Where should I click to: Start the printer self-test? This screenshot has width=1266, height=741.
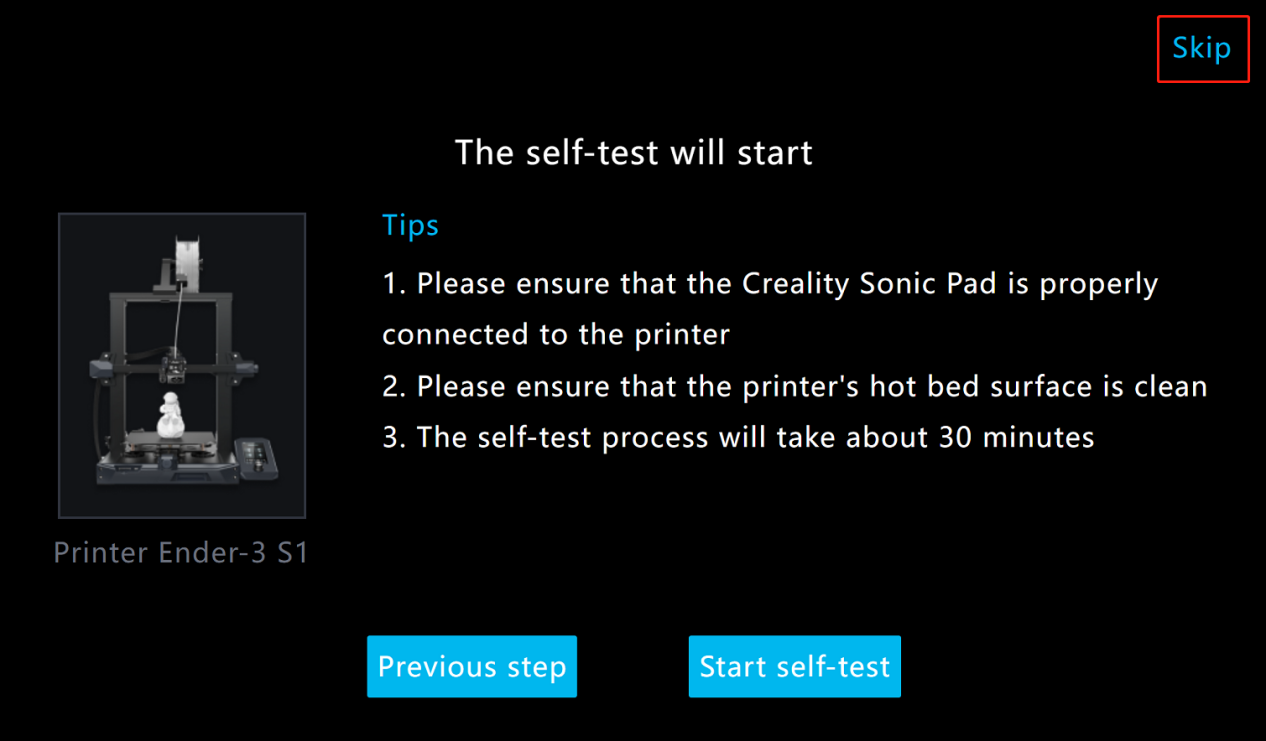[x=794, y=666]
